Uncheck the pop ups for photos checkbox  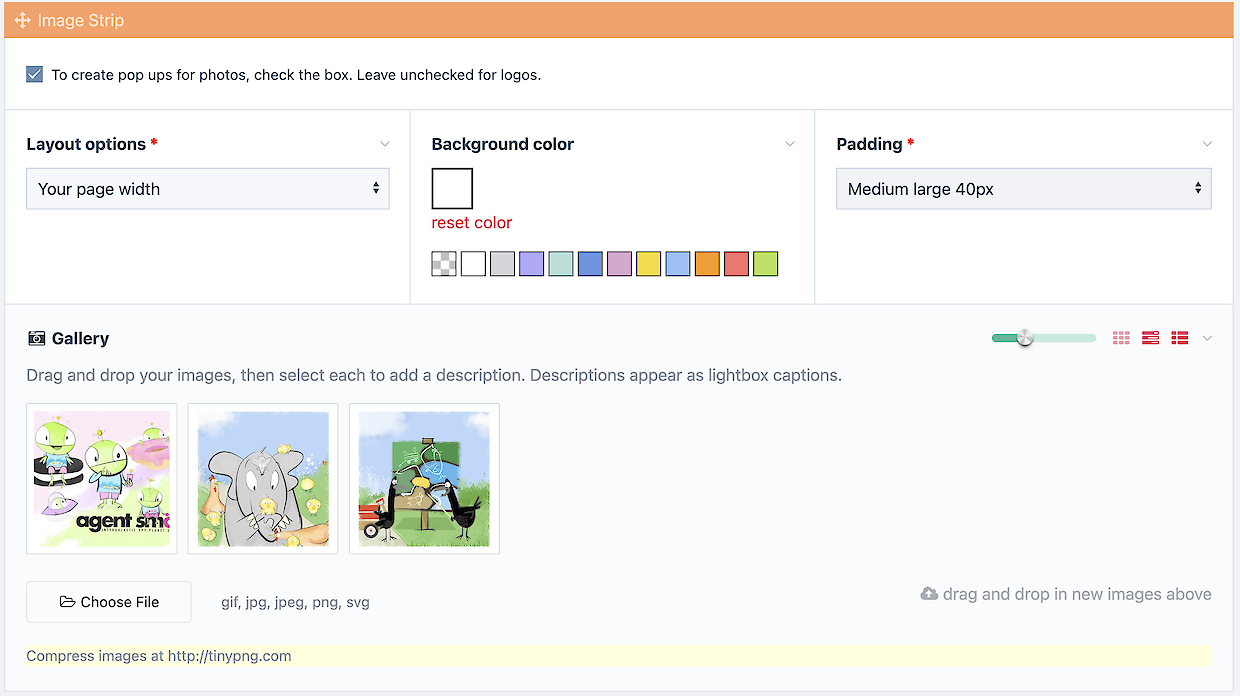pos(35,74)
